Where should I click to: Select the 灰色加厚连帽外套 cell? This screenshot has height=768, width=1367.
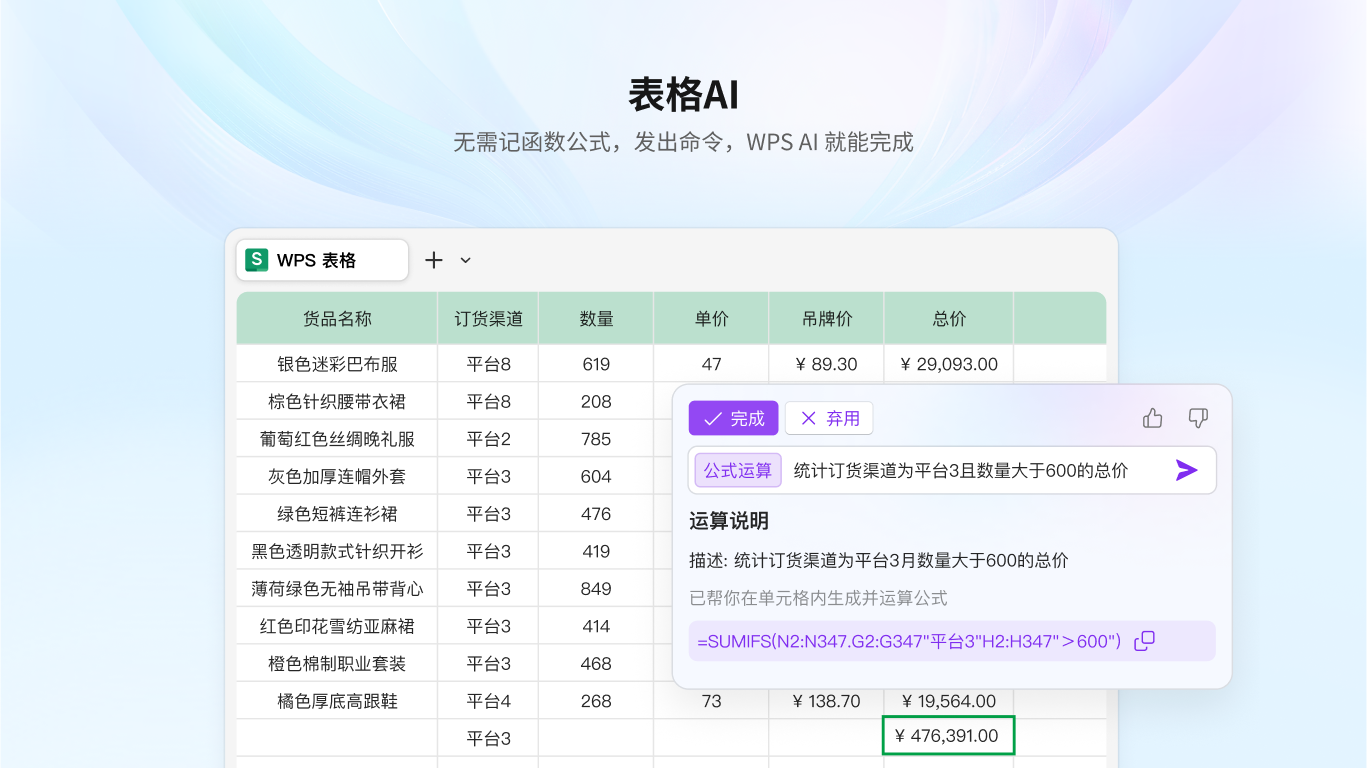tap(337, 476)
